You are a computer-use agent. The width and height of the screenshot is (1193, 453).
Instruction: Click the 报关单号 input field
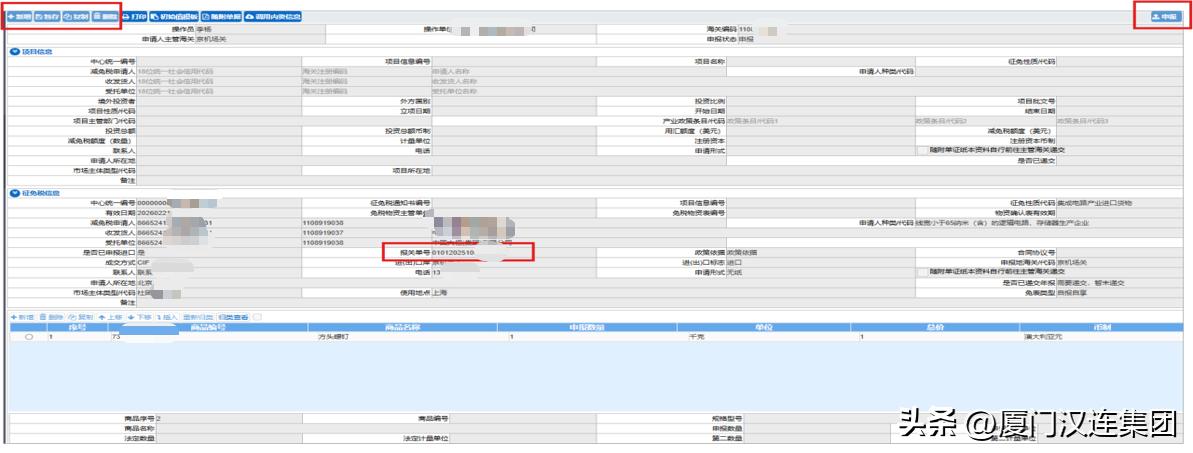click(x=514, y=252)
